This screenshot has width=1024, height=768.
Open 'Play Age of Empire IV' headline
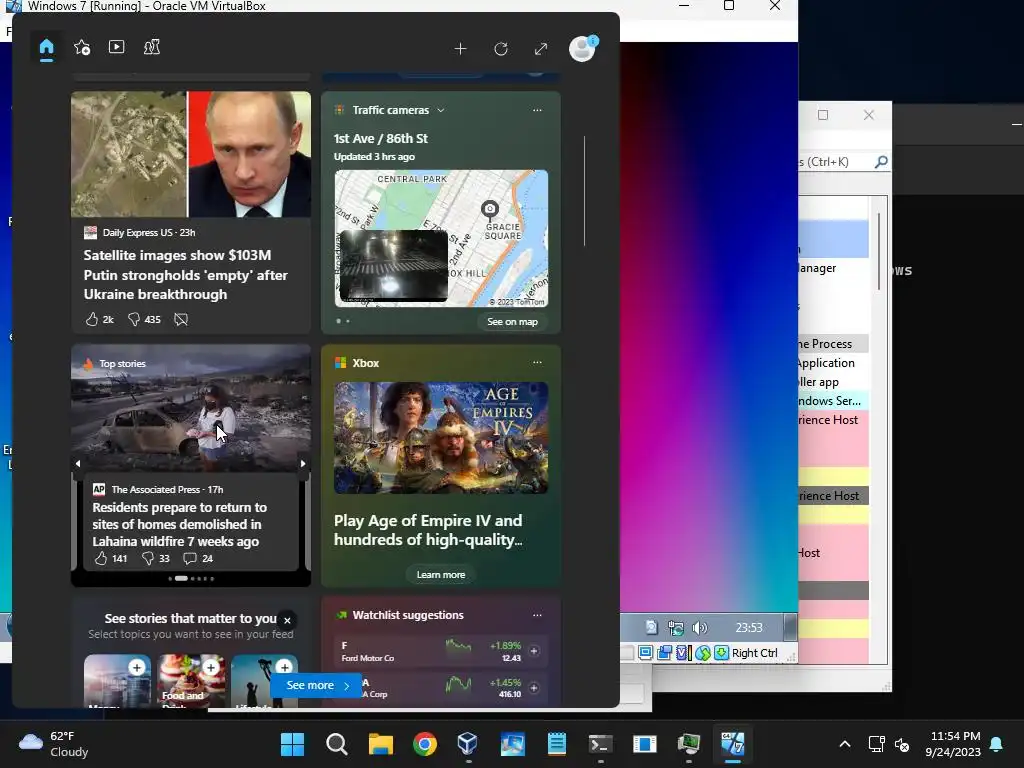(428, 530)
